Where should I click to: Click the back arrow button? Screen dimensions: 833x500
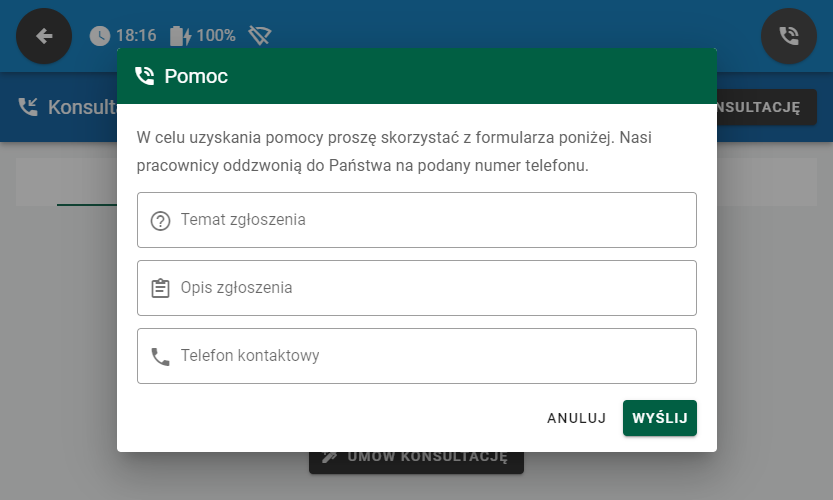pos(44,36)
